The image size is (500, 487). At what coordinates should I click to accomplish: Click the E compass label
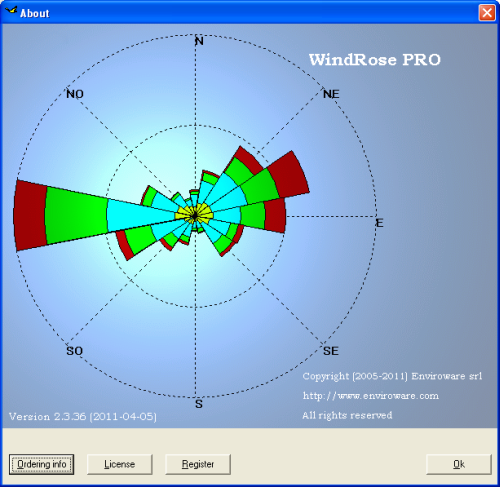379,223
